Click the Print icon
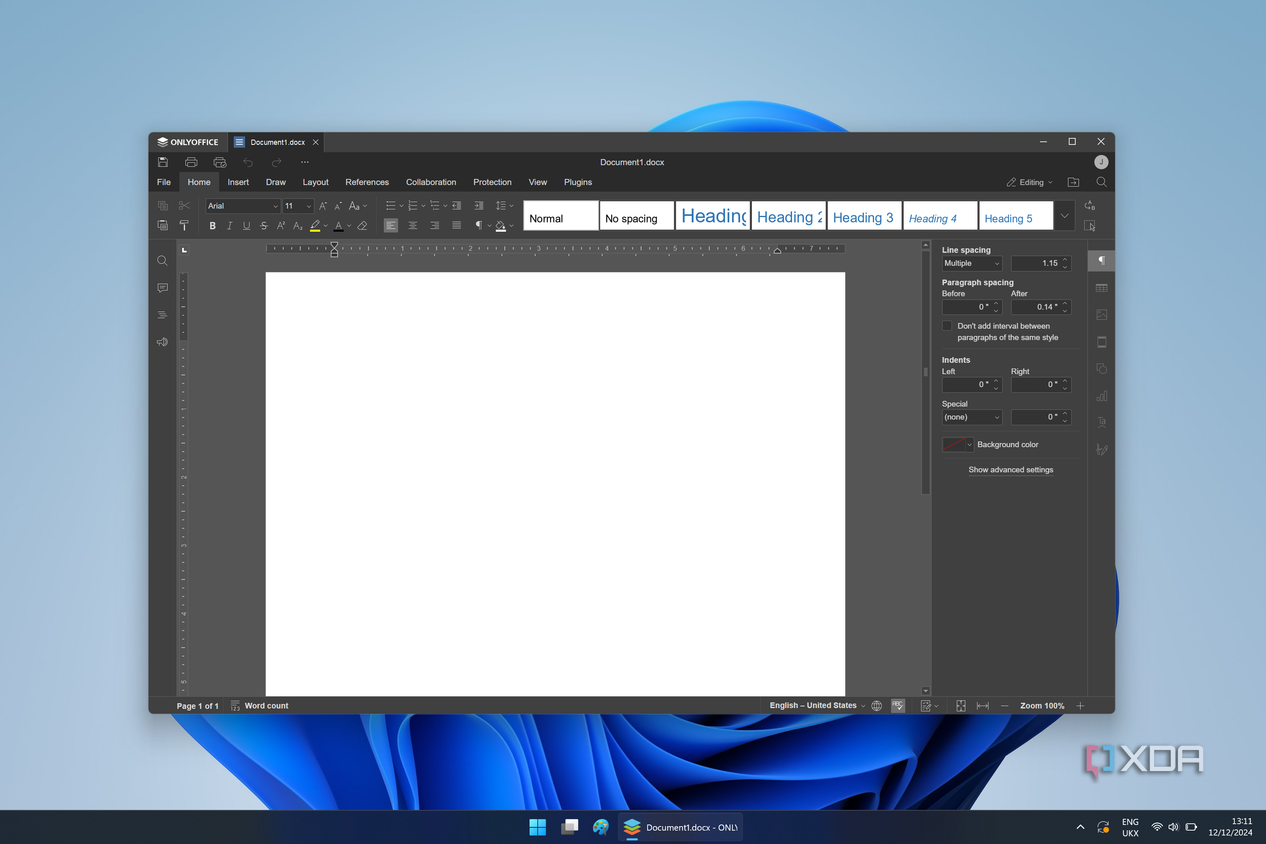Image resolution: width=1266 pixels, height=844 pixels. (x=191, y=162)
